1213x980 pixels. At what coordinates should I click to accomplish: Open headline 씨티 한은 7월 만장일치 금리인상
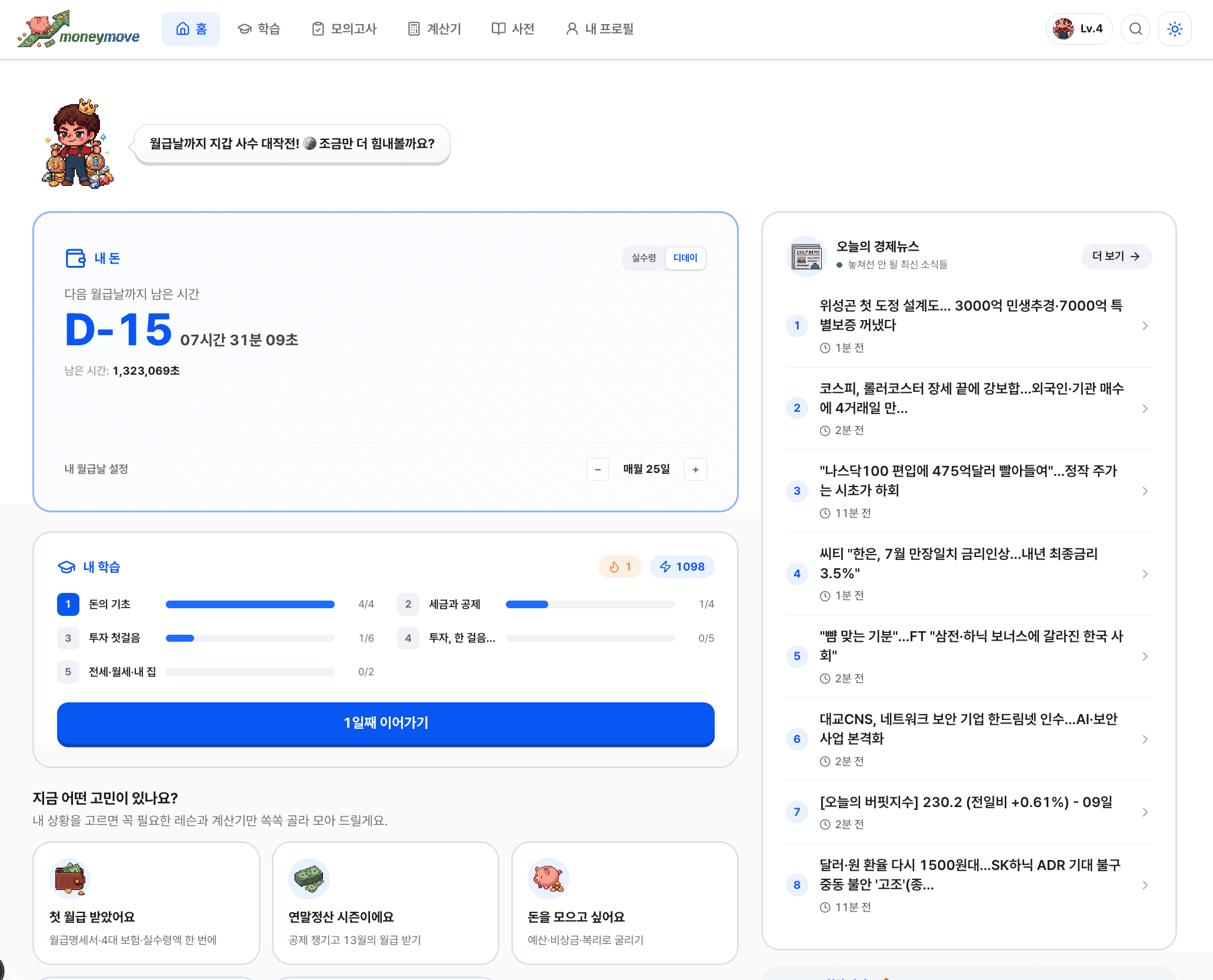pyautogui.click(x=959, y=564)
